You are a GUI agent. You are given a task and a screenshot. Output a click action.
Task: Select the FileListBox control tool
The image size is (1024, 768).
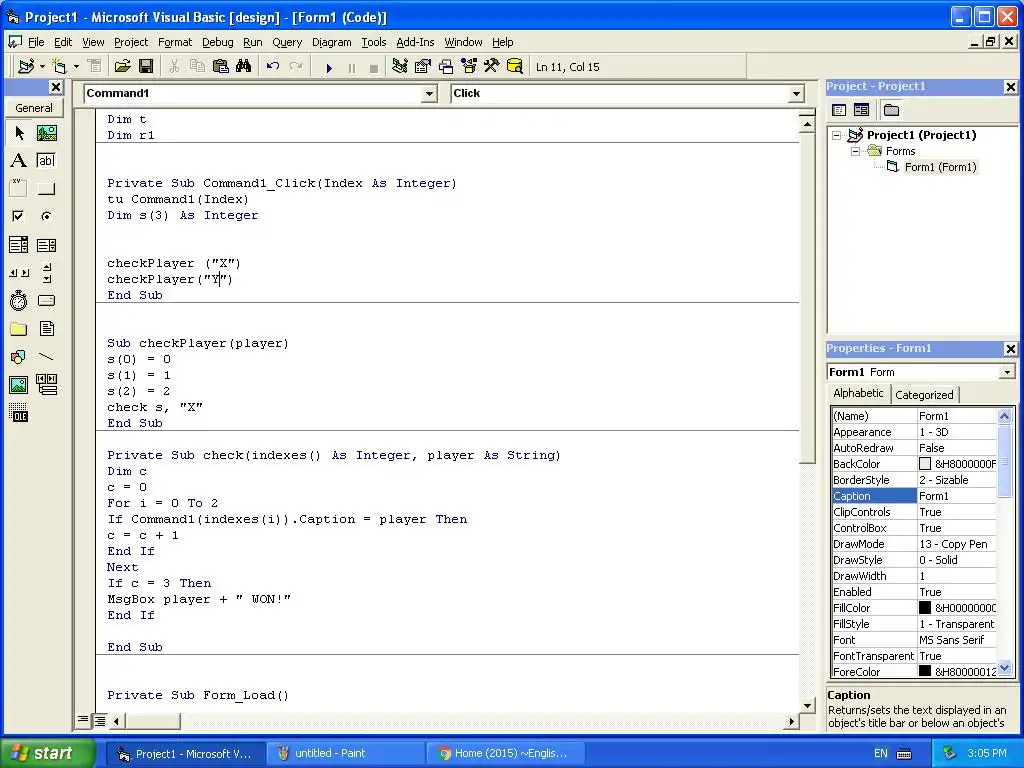click(x=47, y=328)
